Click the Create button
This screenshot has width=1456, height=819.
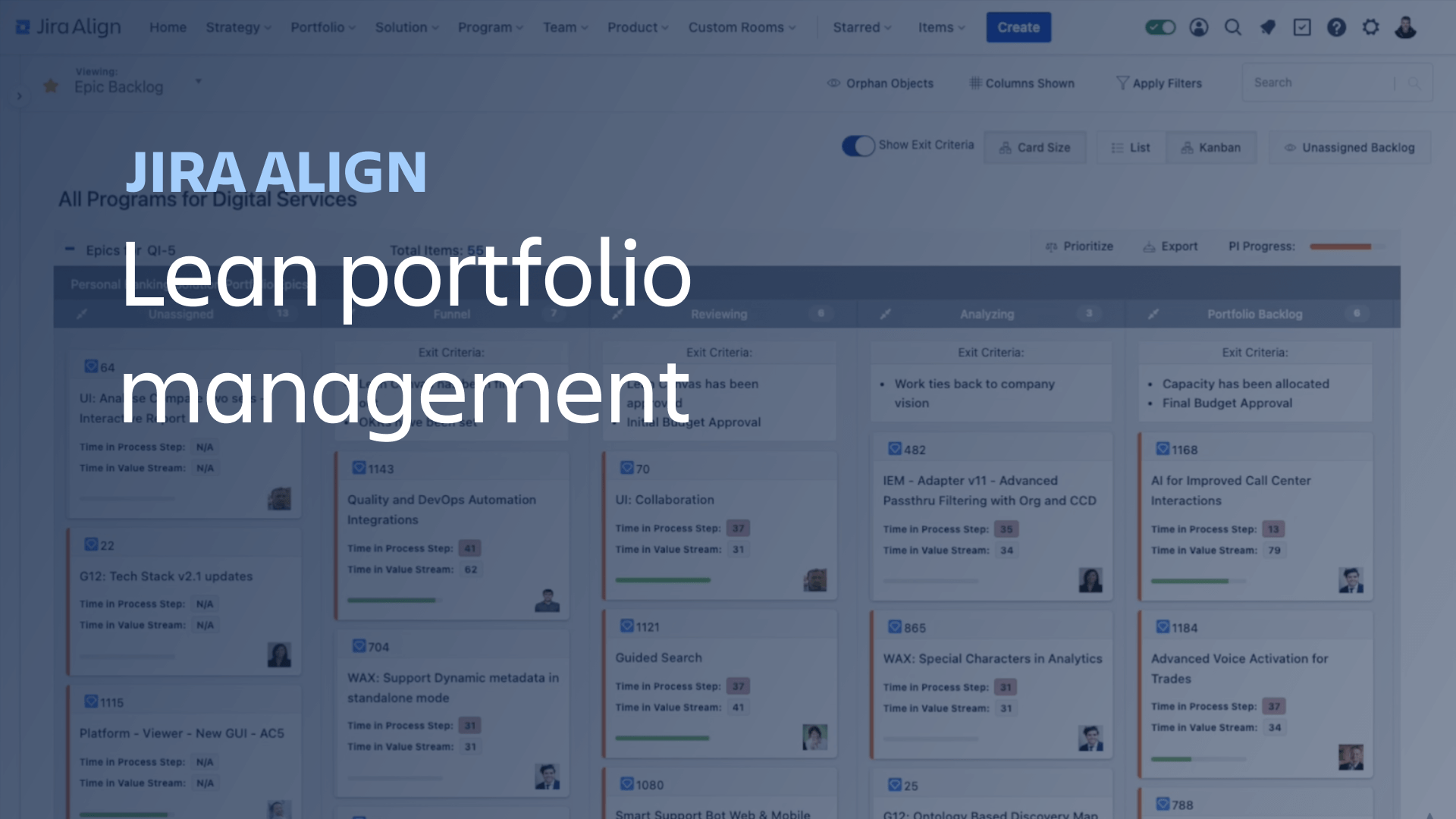click(x=1018, y=27)
